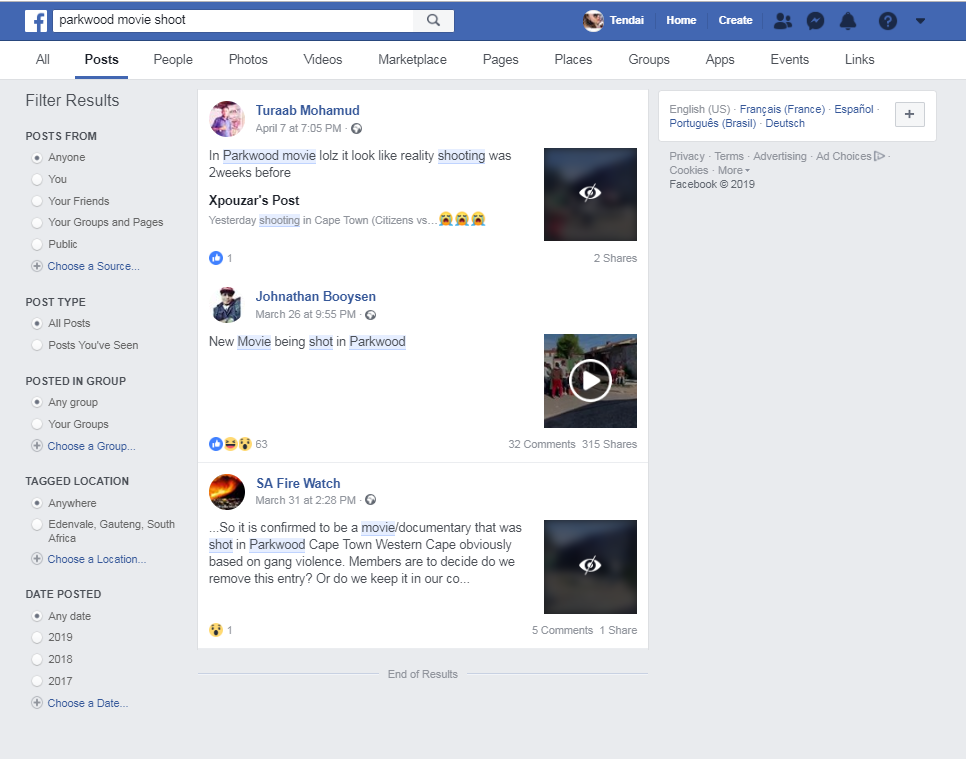Select the Public radio option
Screen dimensions: 966x759
[37, 245]
